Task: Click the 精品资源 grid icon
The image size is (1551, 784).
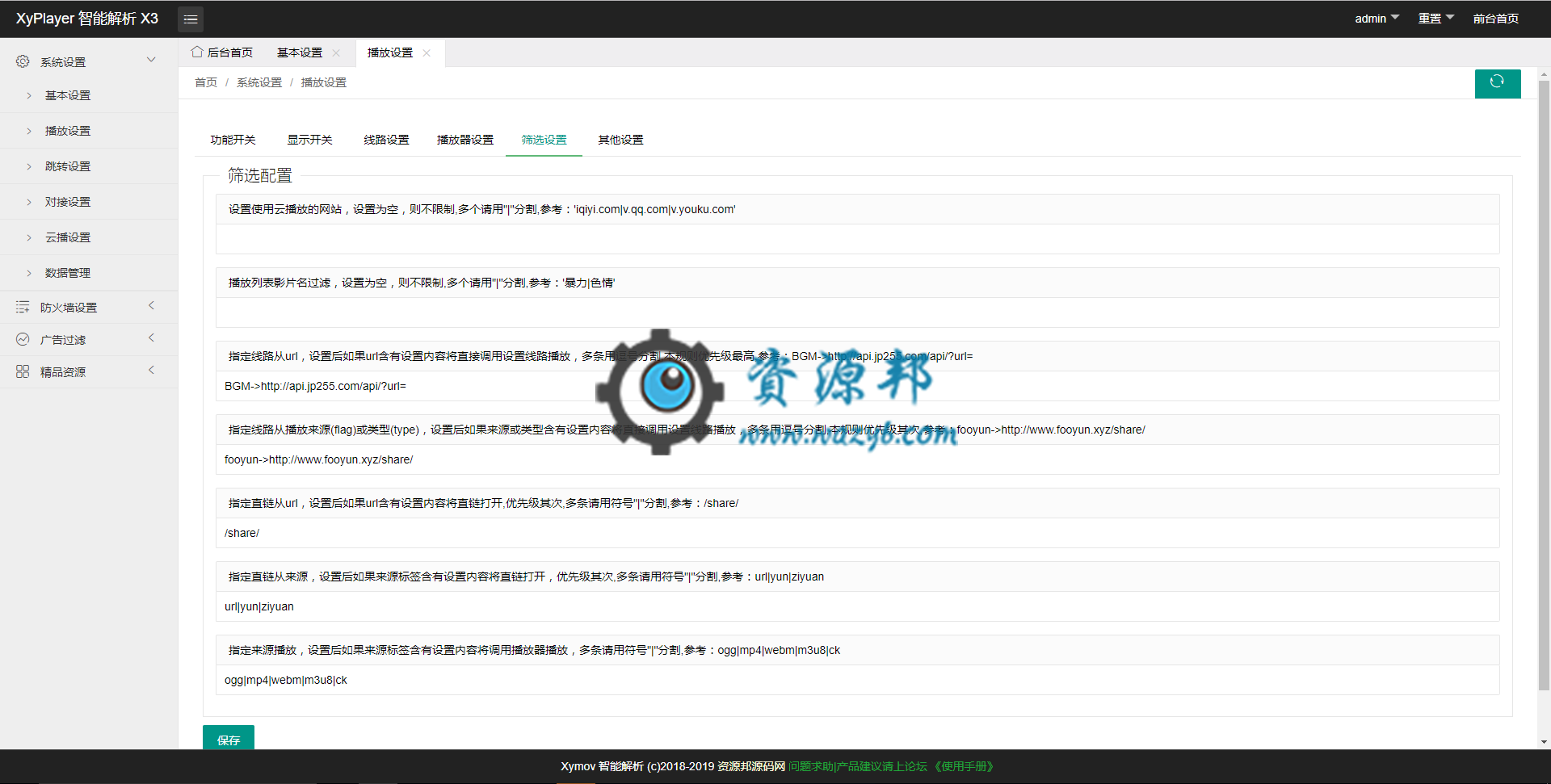Action: click(x=23, y=371)
